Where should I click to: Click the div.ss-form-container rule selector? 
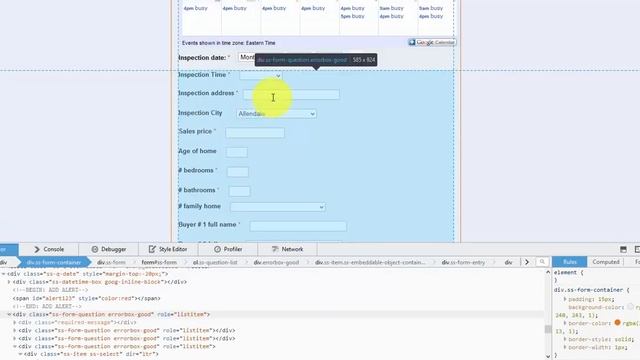coord(588,290)
